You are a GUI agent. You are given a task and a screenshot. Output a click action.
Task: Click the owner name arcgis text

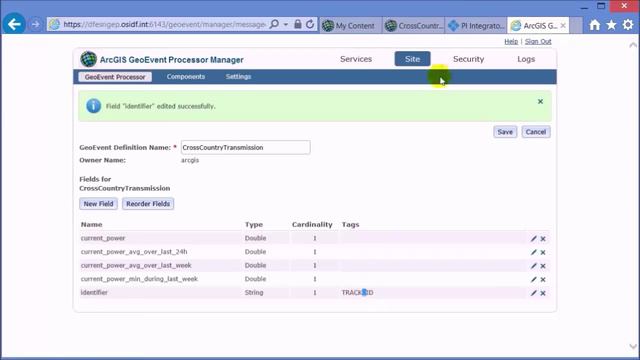tap(190, 160)
